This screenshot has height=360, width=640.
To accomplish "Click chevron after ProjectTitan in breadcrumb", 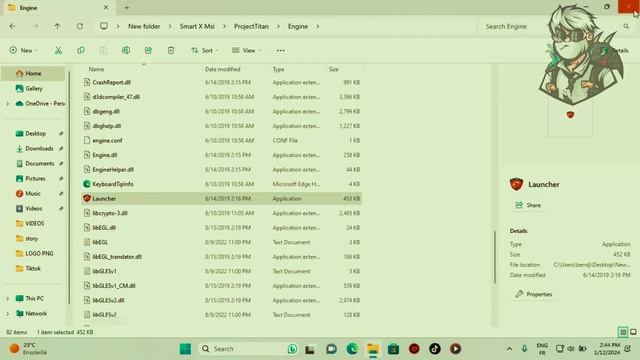I will 278,27.
